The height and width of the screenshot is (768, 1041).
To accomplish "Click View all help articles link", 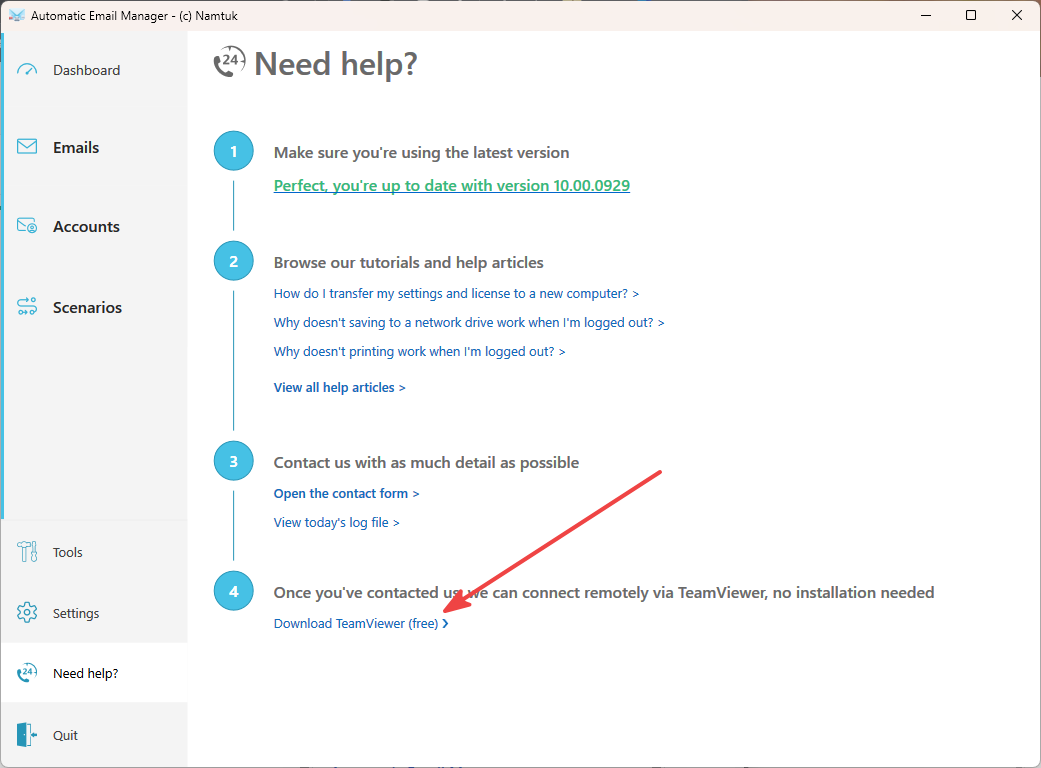I will 339,388.
